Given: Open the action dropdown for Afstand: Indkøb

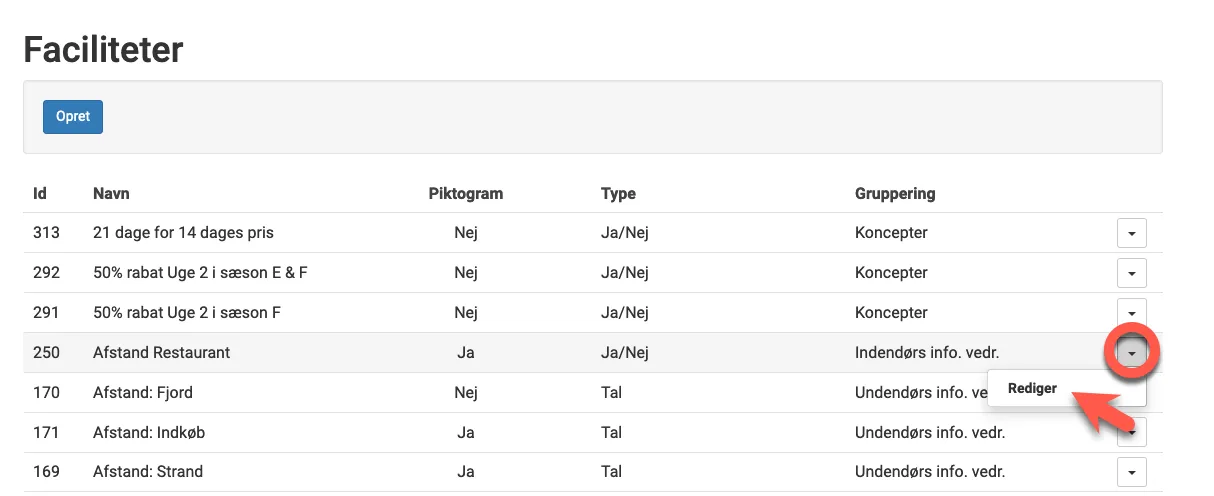Looking at the screenshot, I should [1131, 432].
